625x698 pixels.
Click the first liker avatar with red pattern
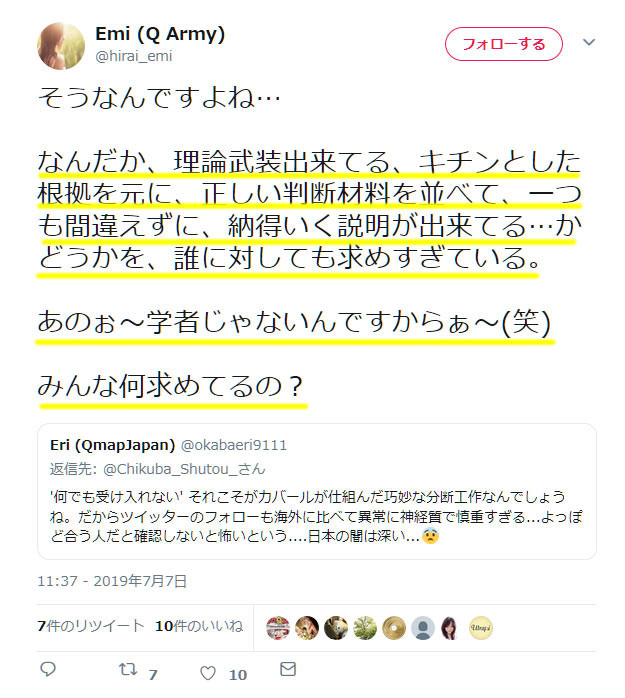278,628
